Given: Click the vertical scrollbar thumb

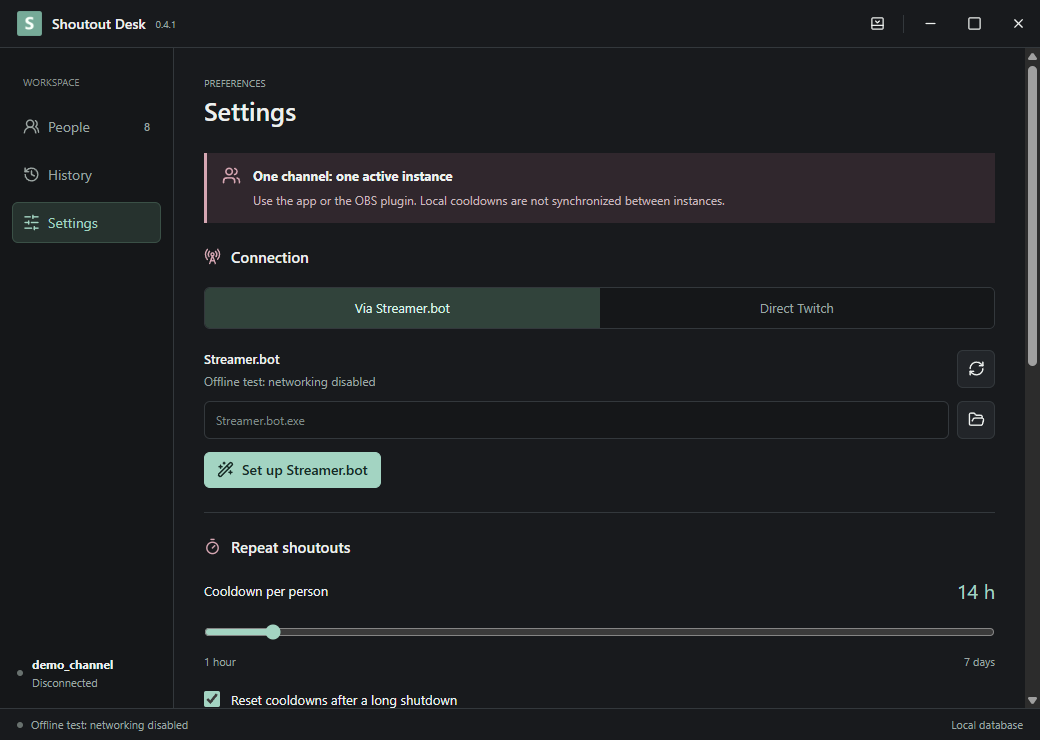Looking at the screenshot, I should (1032, 214).
